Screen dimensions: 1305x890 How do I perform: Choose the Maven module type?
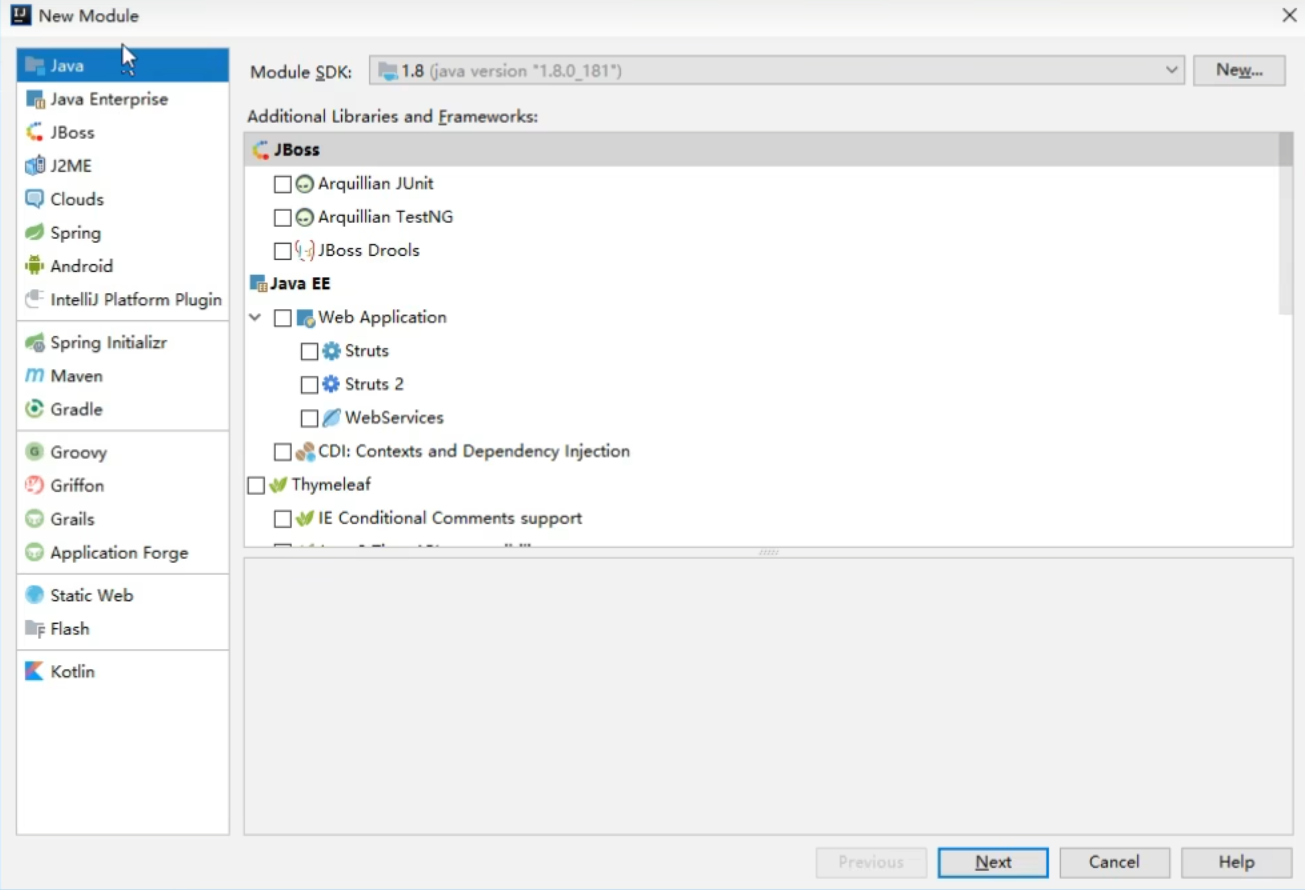123,376
